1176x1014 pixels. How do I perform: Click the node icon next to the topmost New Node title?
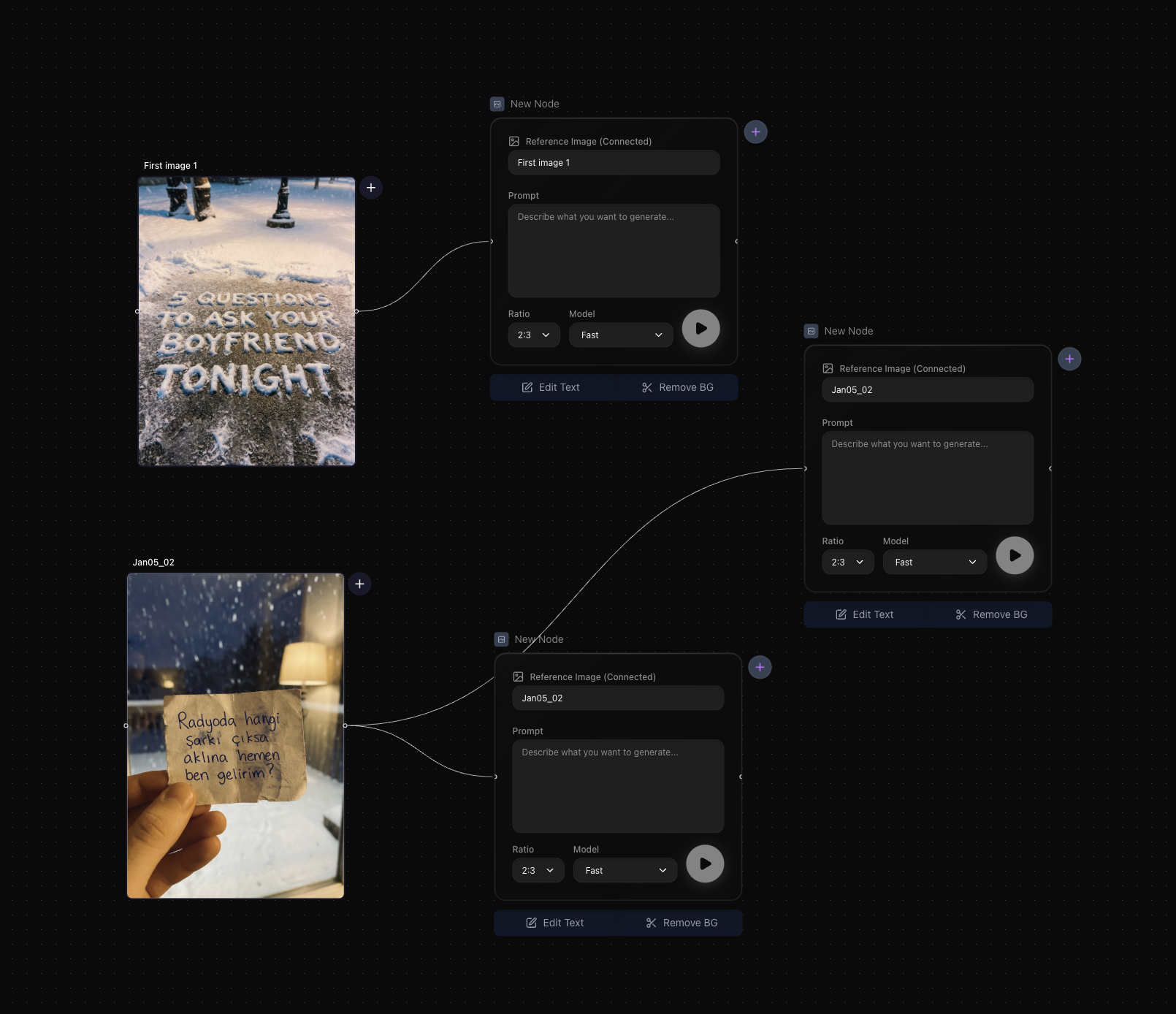497,104
